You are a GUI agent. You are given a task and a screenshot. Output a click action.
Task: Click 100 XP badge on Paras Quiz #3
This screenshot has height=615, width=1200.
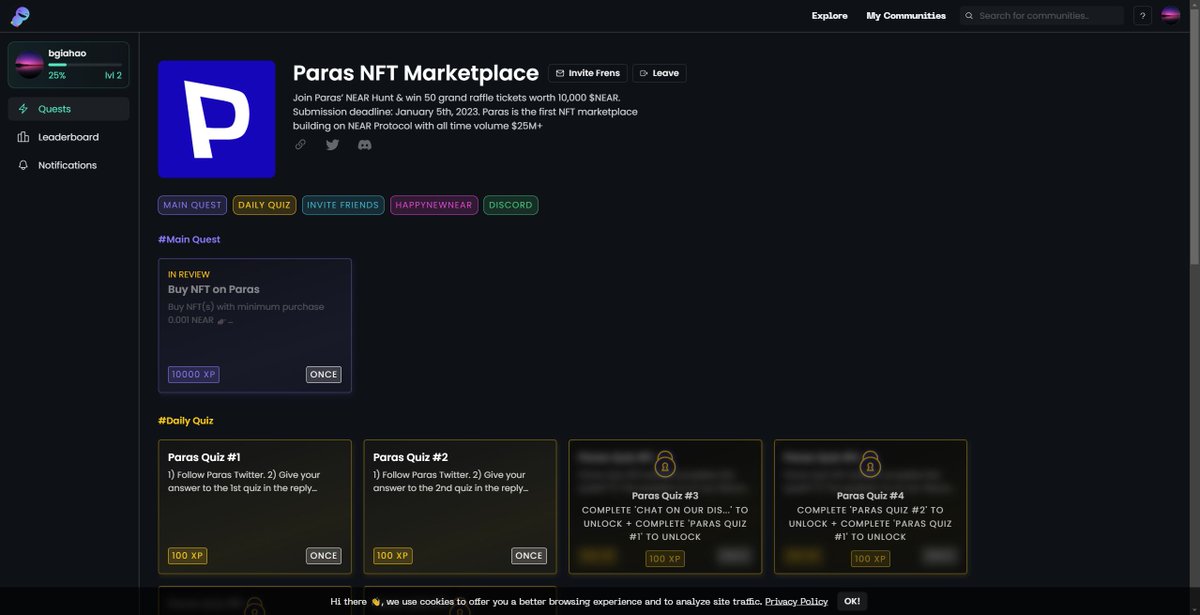click(664, 559)
